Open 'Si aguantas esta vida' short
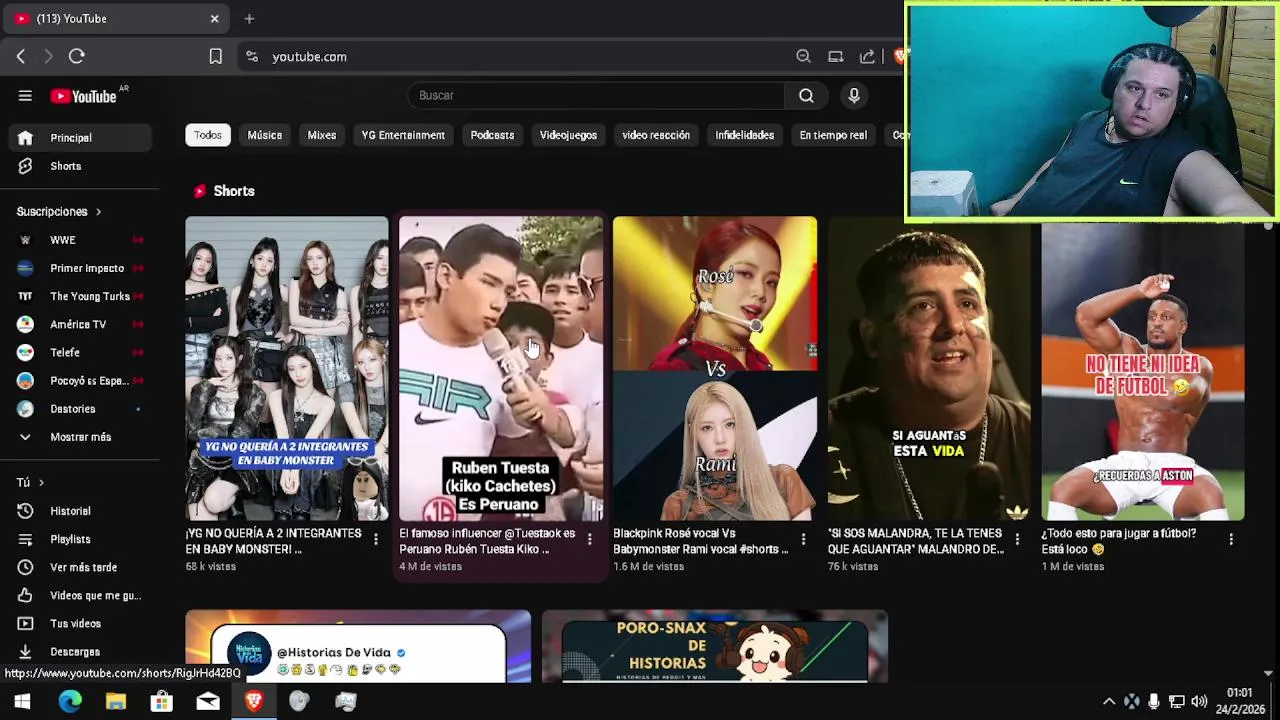The height and width of the screenshot is (720, 1280). coord(929,370)
